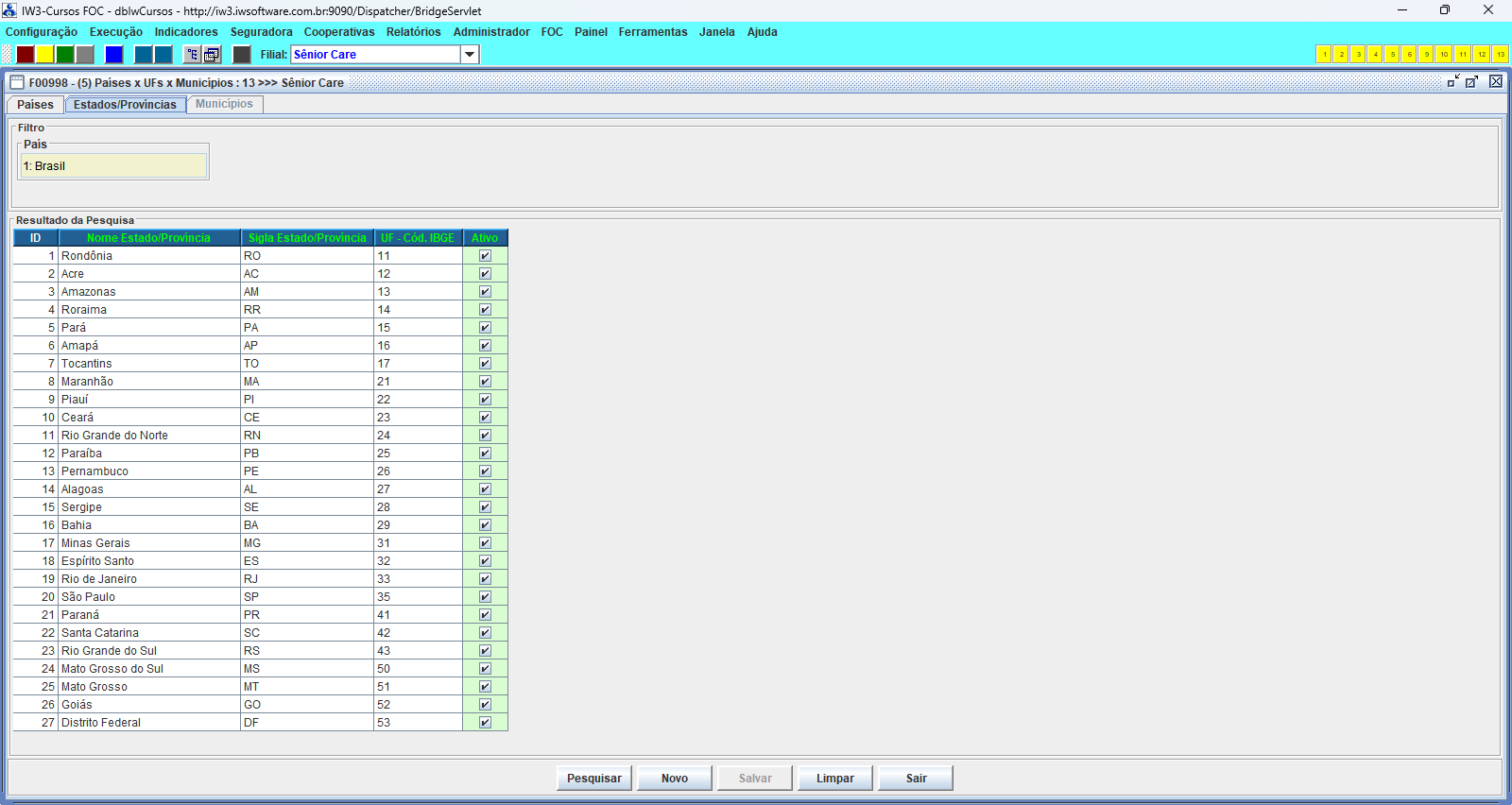Click the dark red toolbar square

coord(26,55)
